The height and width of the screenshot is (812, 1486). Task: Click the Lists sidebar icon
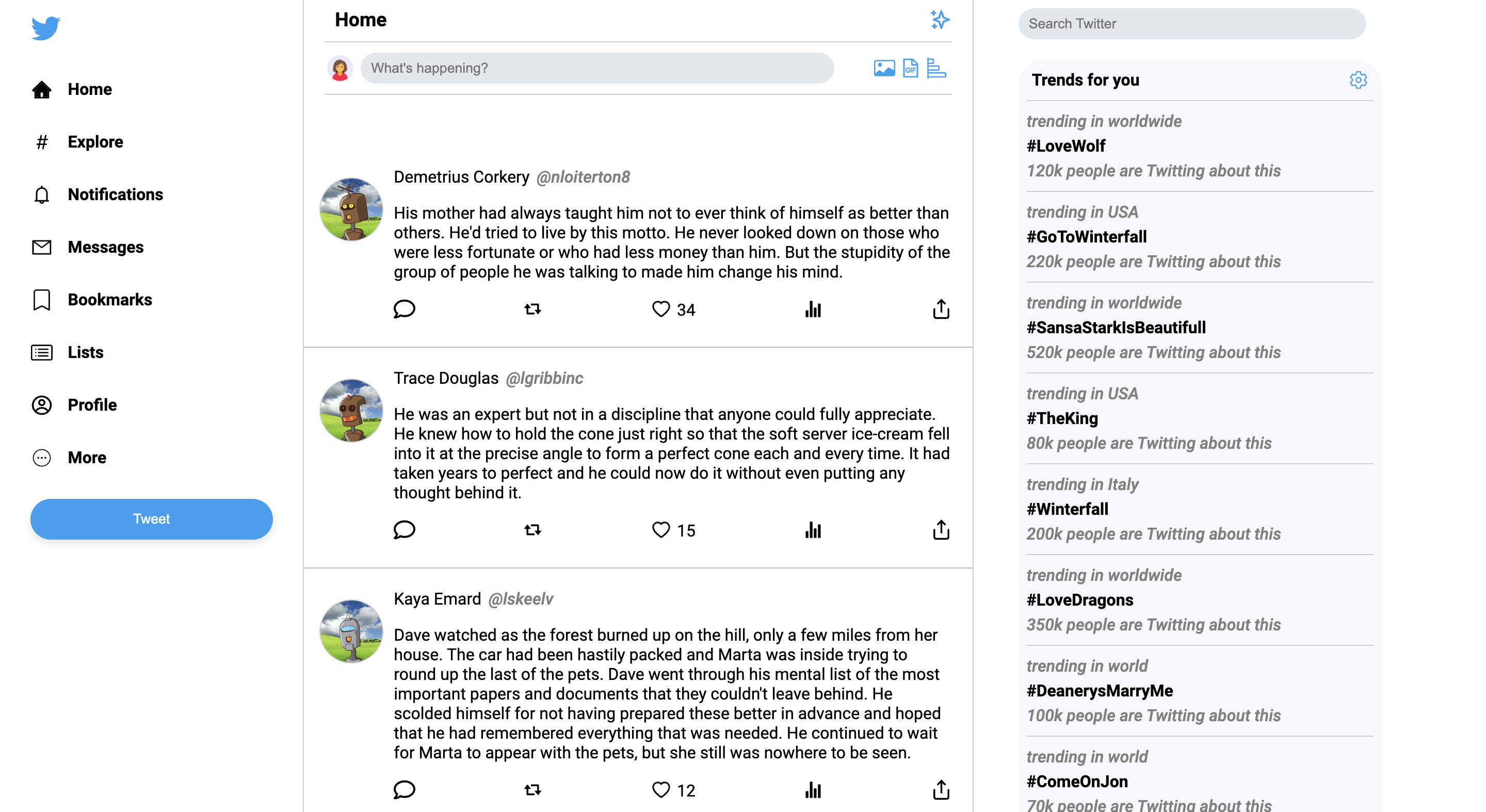(40, 352)
